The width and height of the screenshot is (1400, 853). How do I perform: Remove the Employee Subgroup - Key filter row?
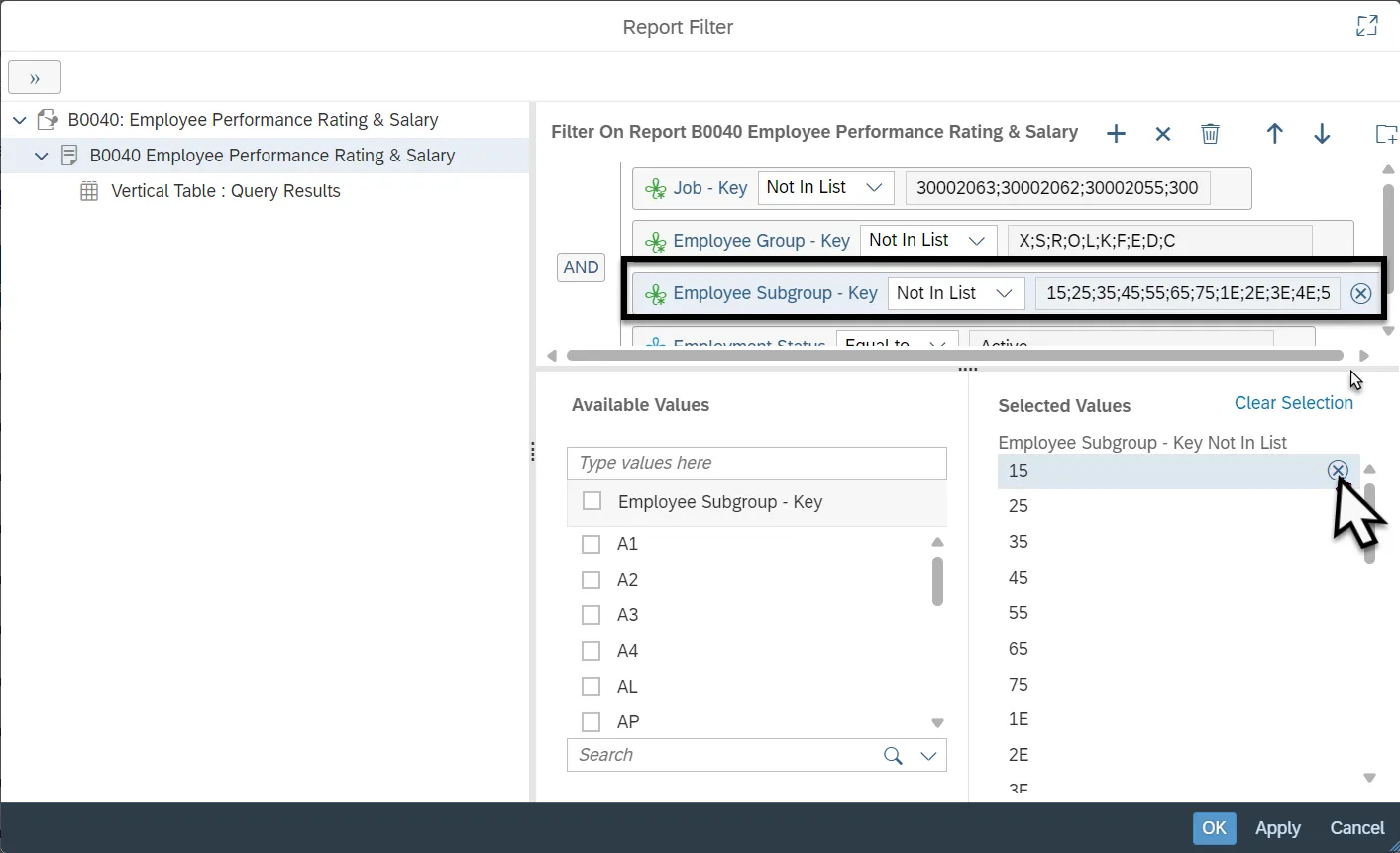[x=1361, y=293]
